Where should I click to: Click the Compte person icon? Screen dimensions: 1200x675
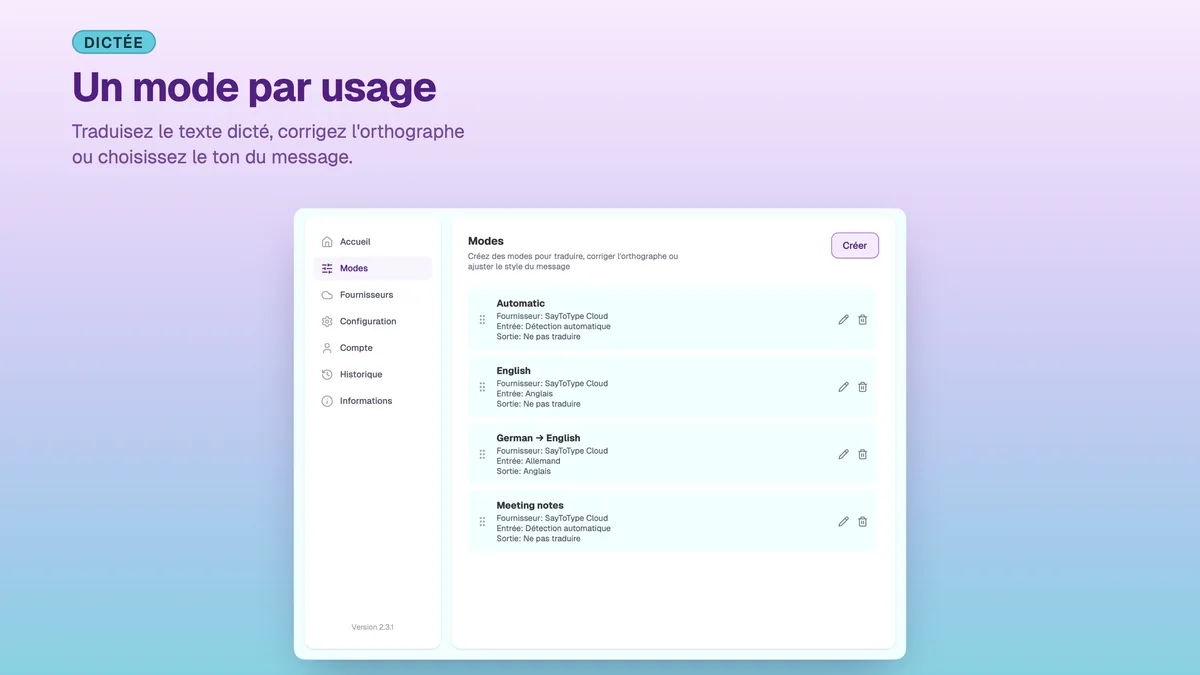pos(327,348)
